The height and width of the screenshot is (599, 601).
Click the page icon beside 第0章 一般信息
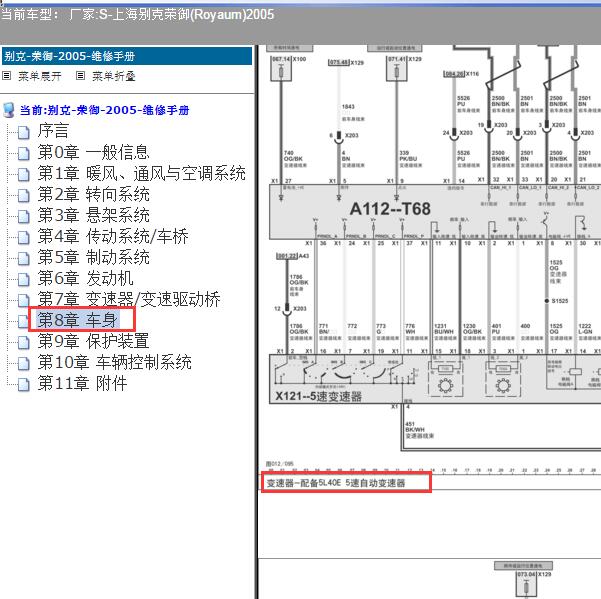click(x=24, y=154)
